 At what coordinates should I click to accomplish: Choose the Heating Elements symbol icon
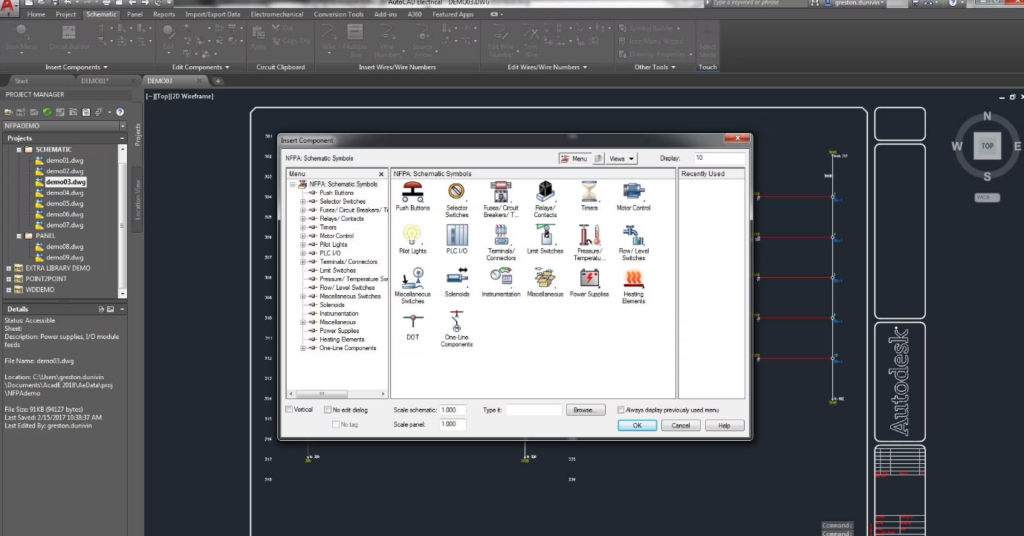(633, 279)
